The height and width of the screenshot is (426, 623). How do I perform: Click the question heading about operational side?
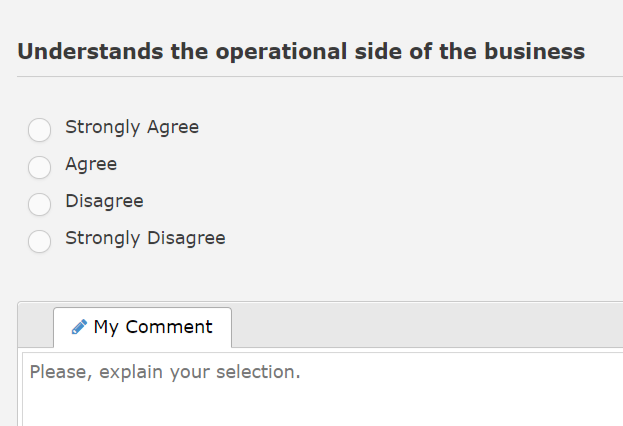(x=300, y=52)
